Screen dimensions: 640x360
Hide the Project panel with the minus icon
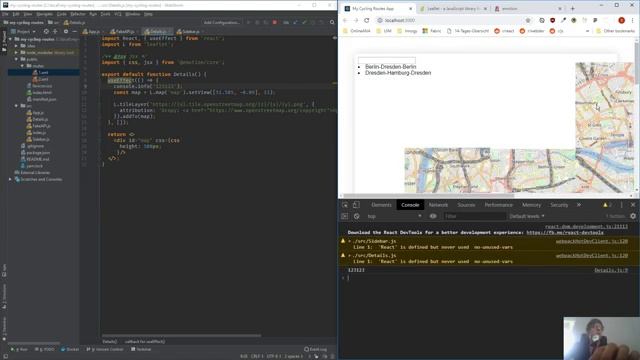[74, 31]
